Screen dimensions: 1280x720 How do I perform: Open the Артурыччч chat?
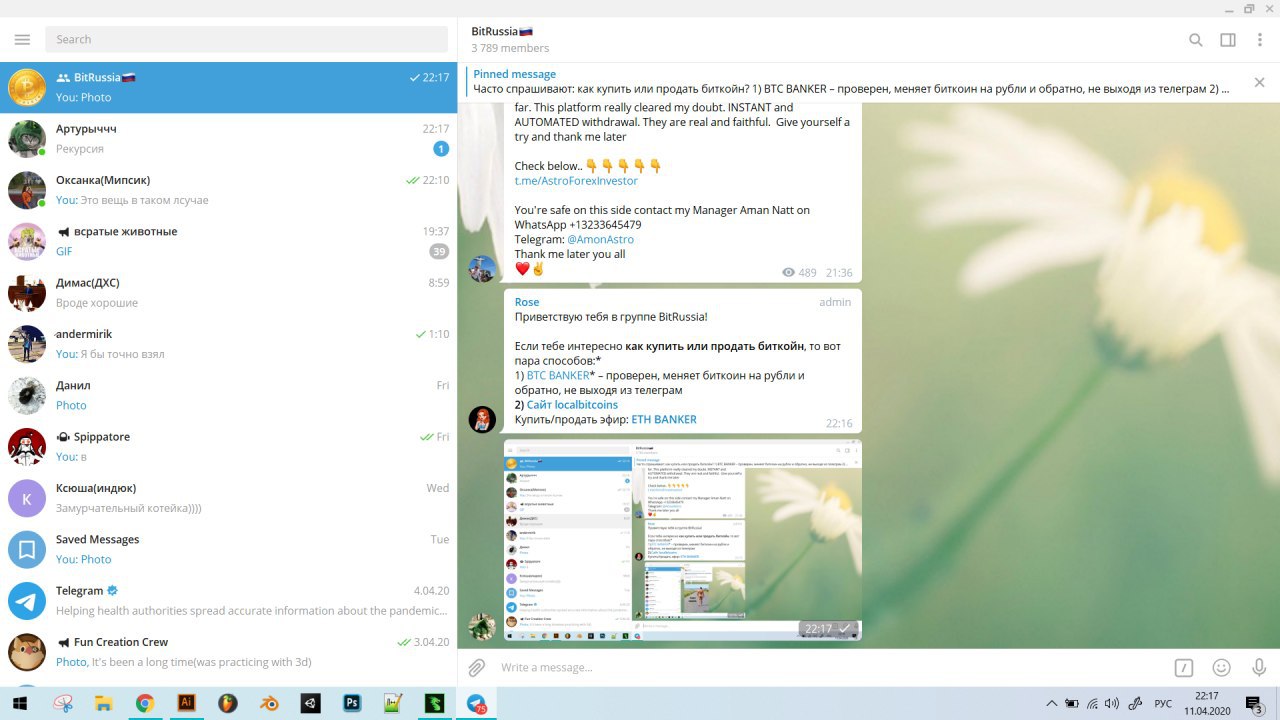[229, 138]
